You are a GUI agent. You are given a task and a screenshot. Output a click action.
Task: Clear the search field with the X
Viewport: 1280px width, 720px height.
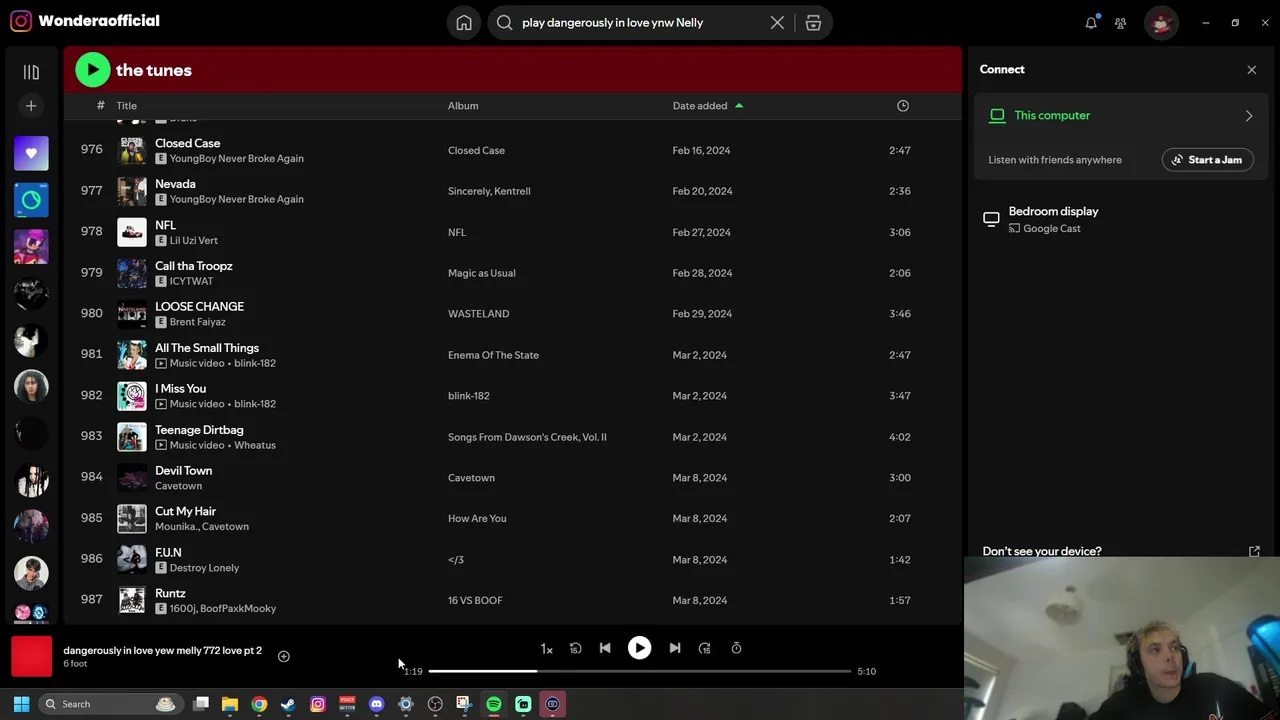(777, 23)
